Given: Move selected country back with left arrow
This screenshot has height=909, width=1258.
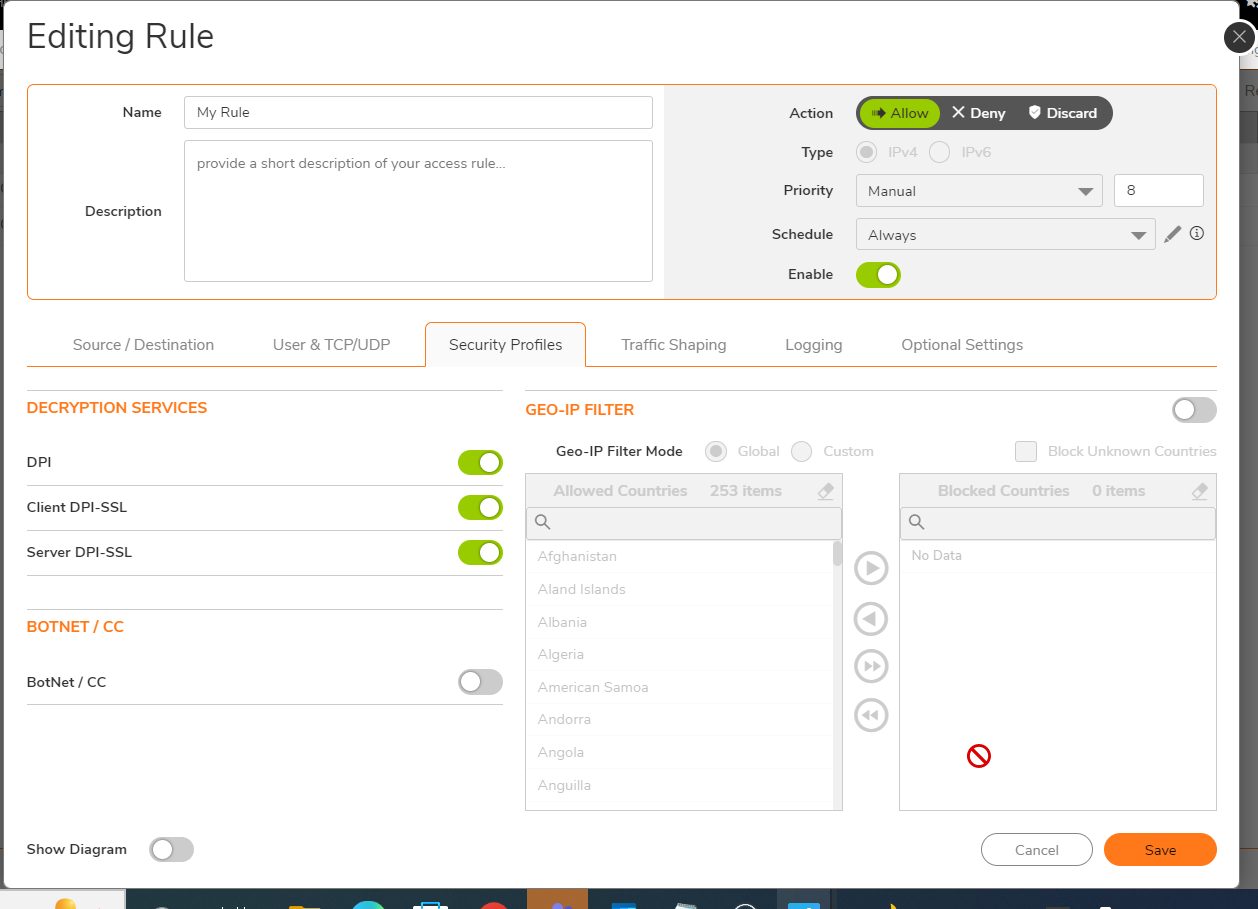Looking at the screenshot, I should [871, 619].
